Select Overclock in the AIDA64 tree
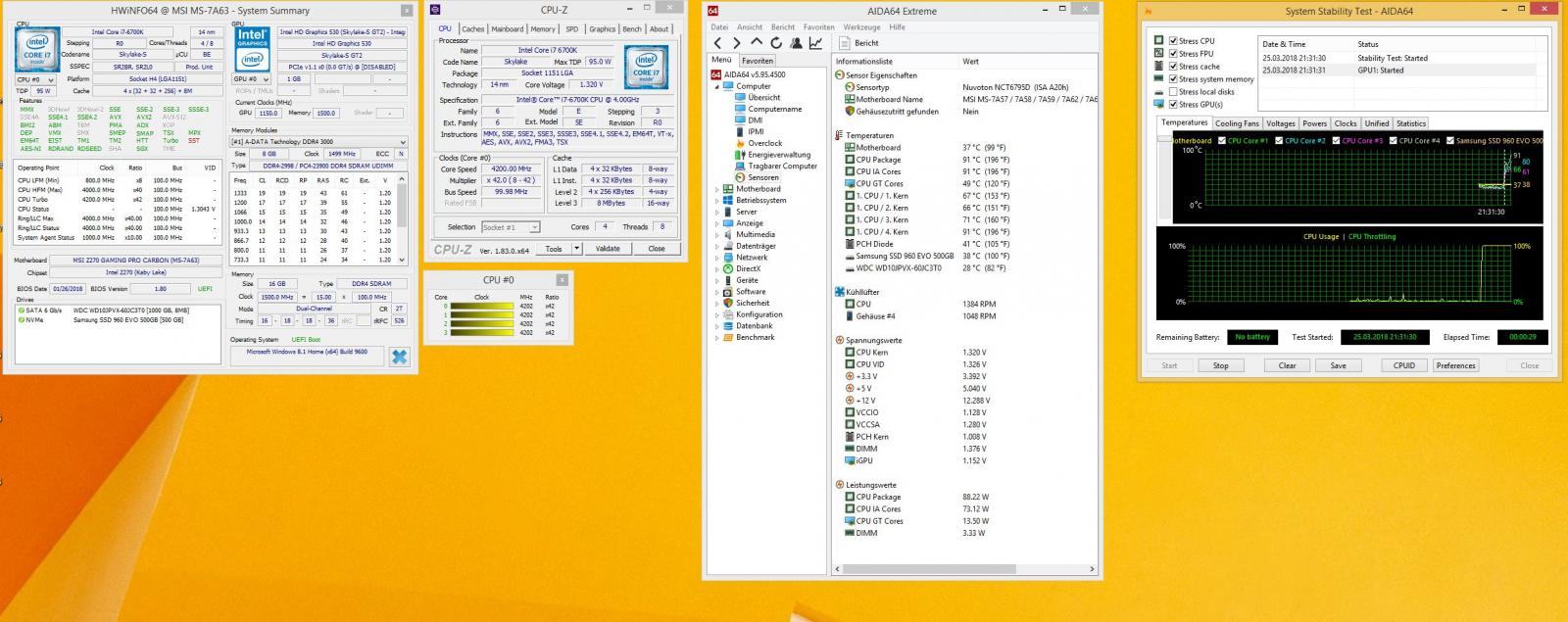This screenshot has height=622, width=1568. click(764, 143)
